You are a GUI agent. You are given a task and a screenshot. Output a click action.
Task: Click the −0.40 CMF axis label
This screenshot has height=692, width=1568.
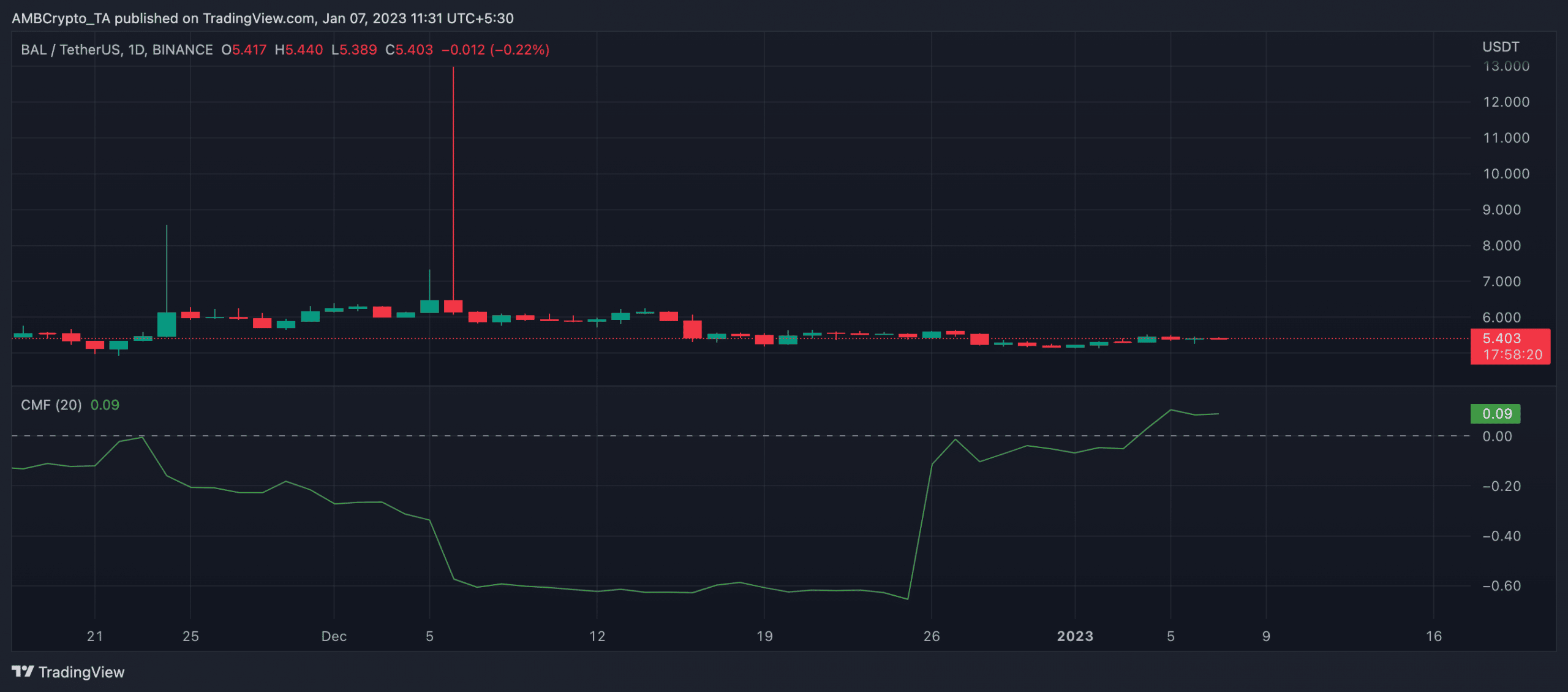(1501, 536)
